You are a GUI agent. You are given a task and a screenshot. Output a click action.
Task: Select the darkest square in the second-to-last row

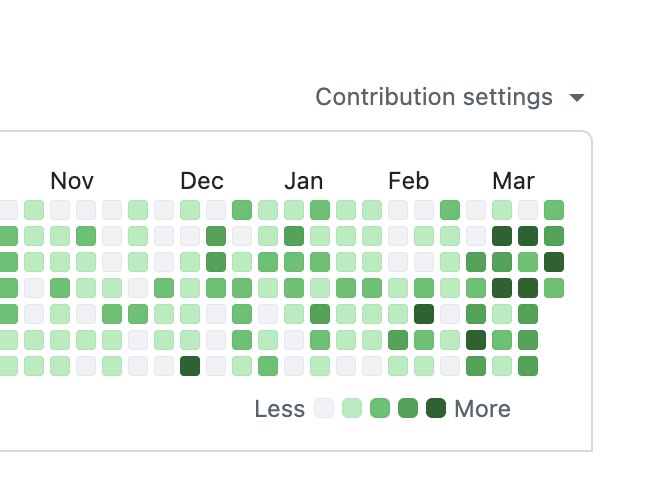coord(476,340)
